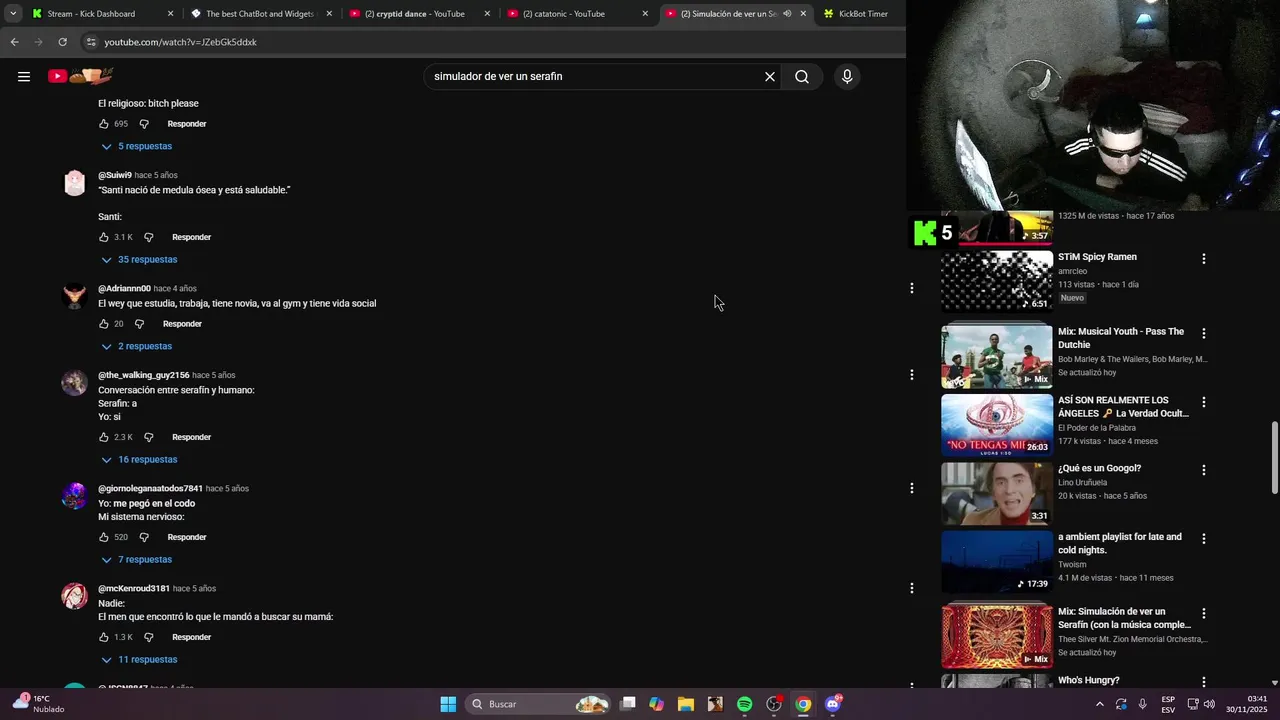Like the comment by @Suiwi9
The image size is (1280, 720).
point(104,237)
